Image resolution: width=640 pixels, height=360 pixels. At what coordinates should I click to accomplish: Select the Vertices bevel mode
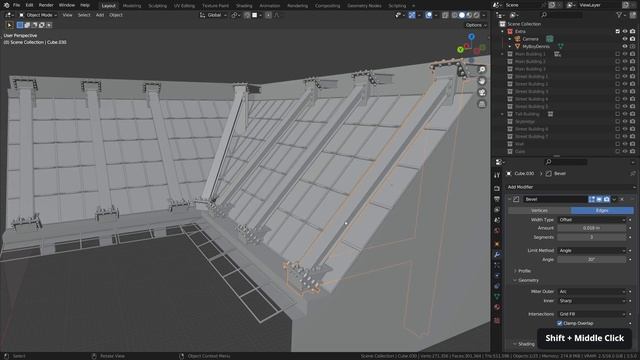pyautogui.click(x=539, y=211)
